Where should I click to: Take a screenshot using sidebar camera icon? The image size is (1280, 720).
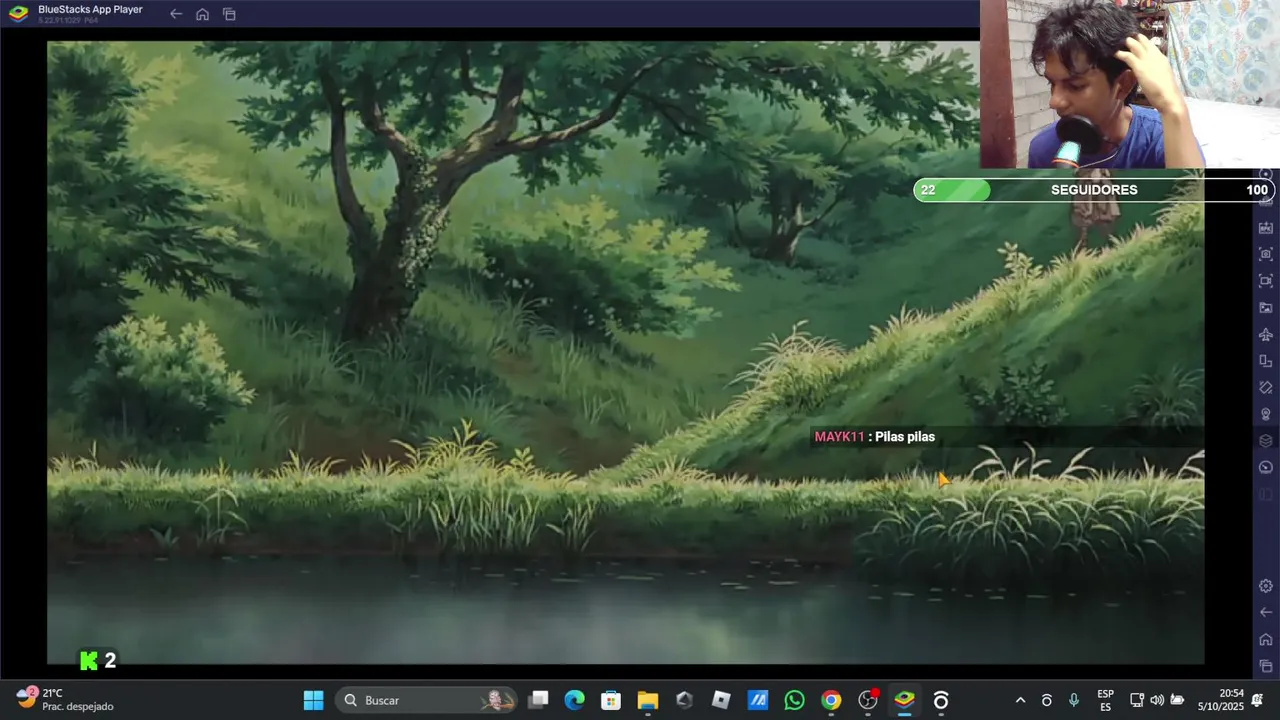(x=1265, y=254)
